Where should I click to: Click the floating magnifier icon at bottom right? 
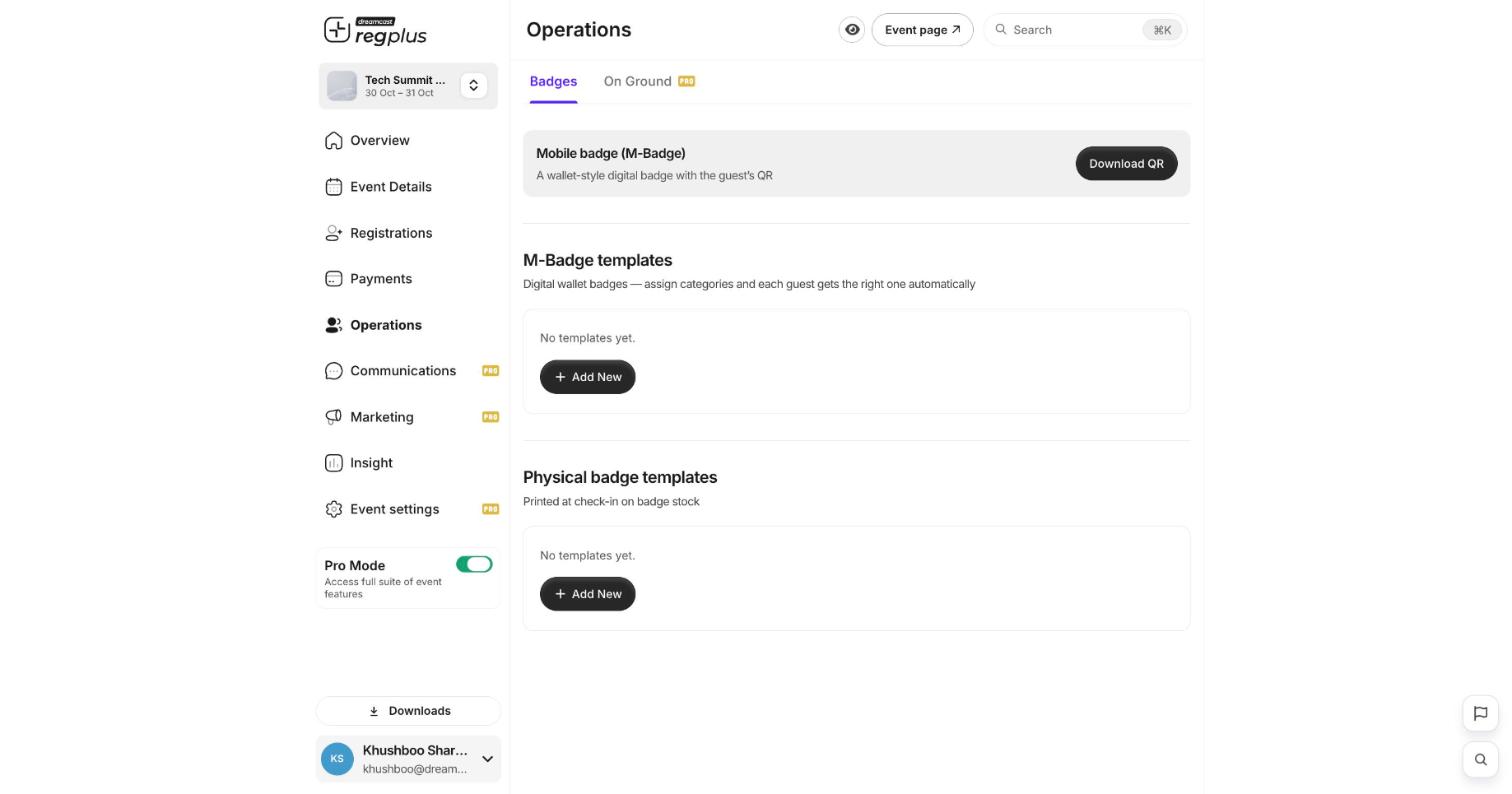click(x=1481, y=759)
